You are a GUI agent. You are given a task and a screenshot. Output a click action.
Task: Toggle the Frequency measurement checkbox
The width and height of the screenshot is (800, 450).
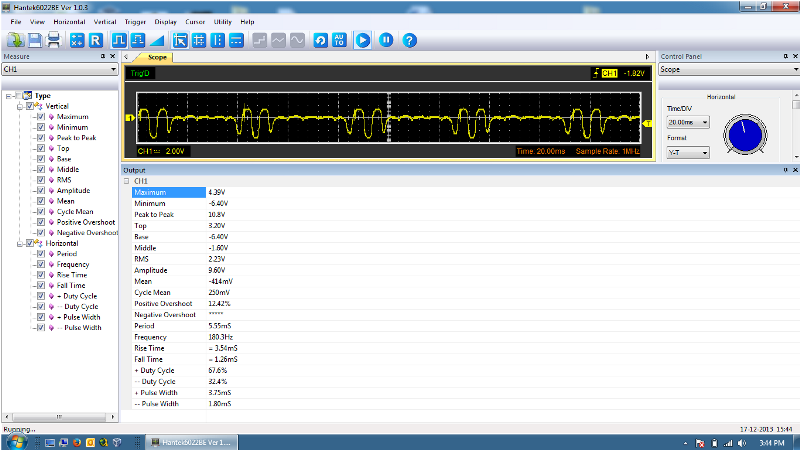40,264
